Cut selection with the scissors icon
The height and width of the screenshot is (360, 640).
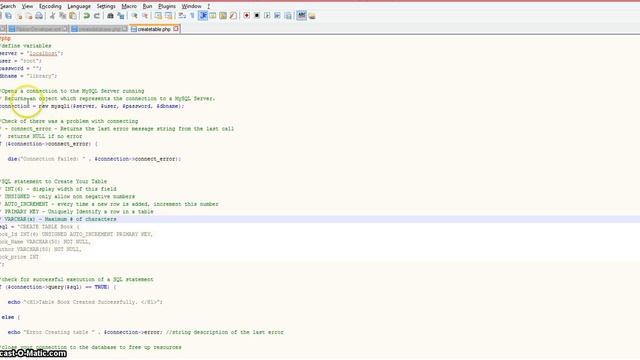pyautogui.click(x=52, y=16)
